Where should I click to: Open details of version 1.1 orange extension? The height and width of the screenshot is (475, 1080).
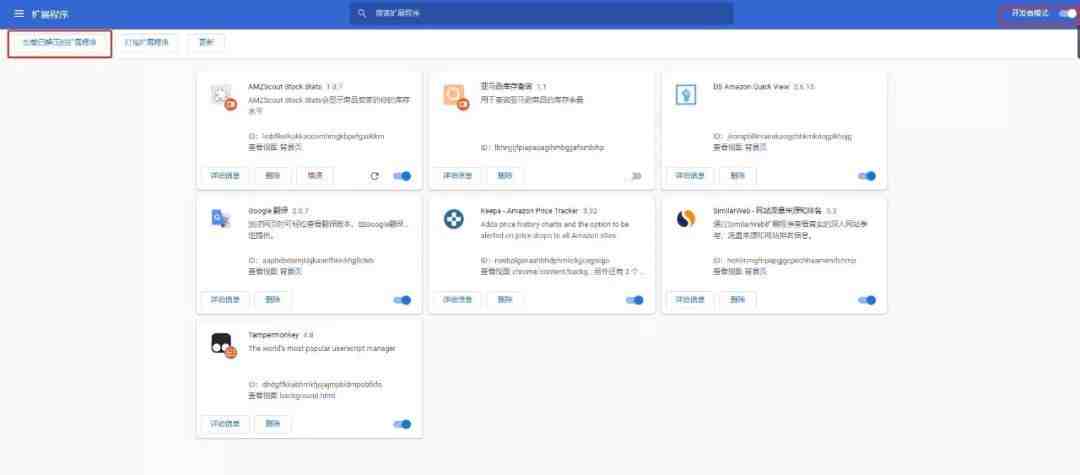(457, 176)
